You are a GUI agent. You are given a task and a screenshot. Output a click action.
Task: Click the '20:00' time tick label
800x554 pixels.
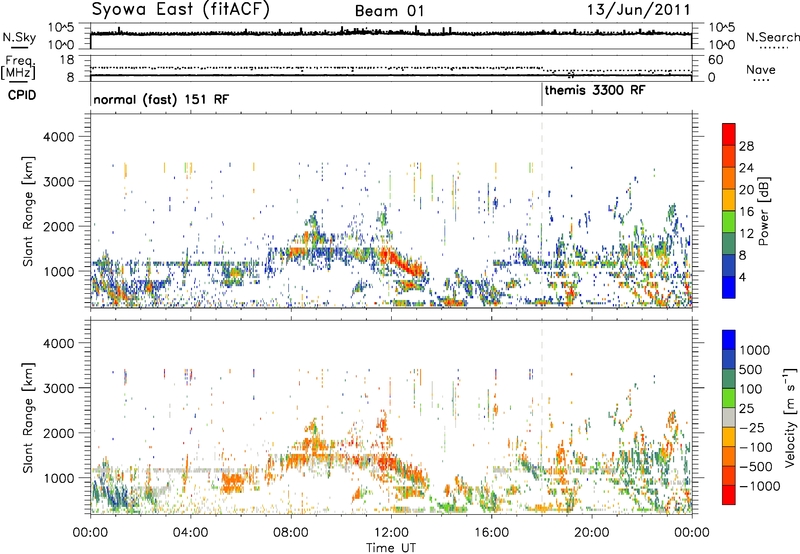tap(592, 533)
